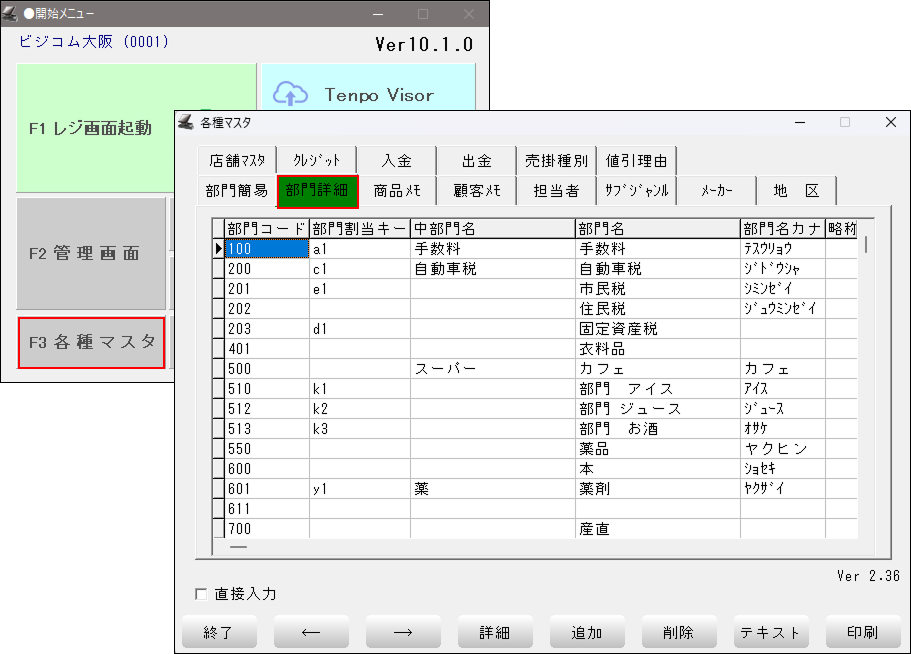Open the クレジット tab
This screenshot has width=911, height=654.
click(x=317, y=160)
